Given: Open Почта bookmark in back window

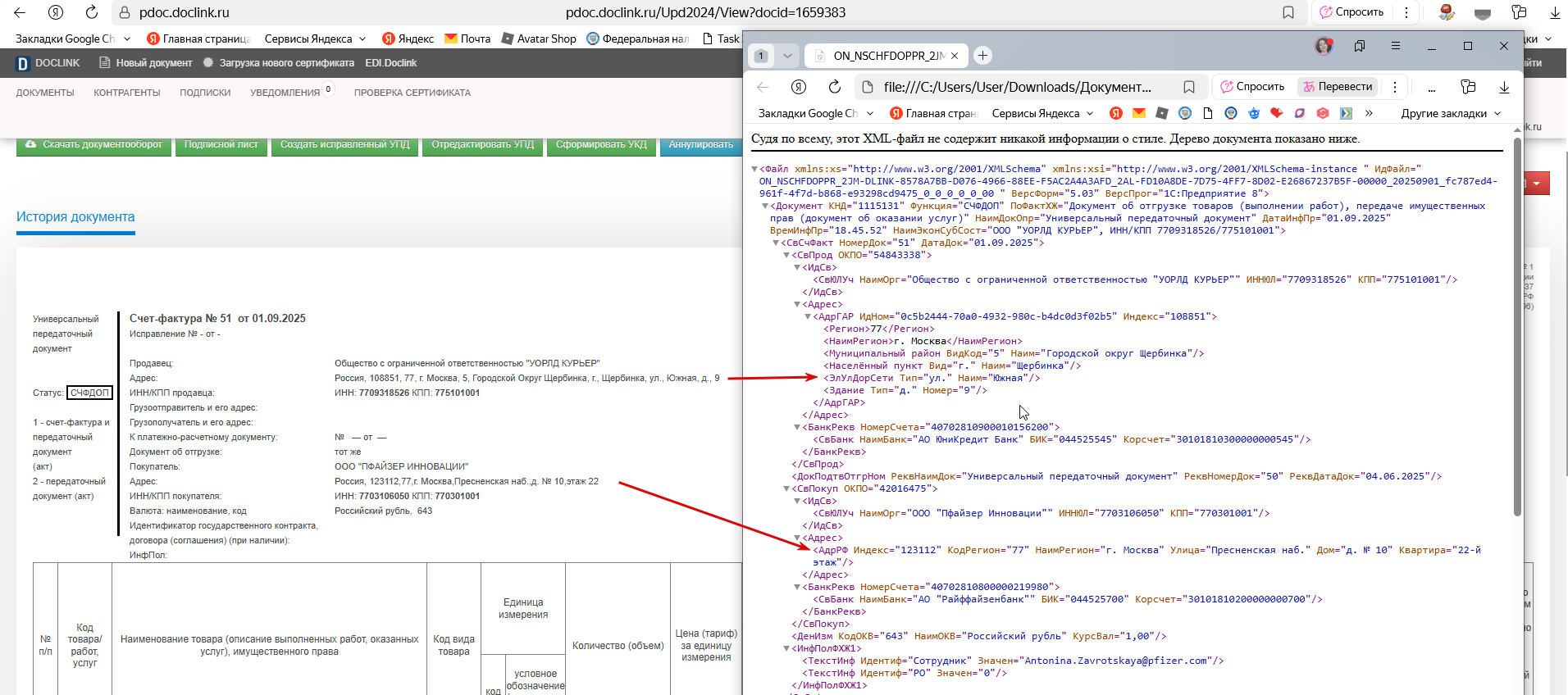Looking at the screenshot, I should [467, 39].
